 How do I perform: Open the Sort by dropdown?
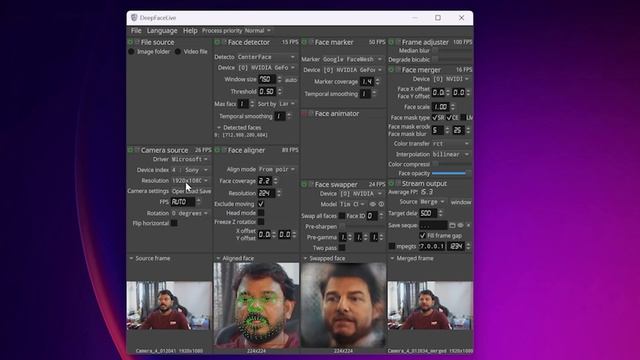pyautogui.click(x=287, y=104)
